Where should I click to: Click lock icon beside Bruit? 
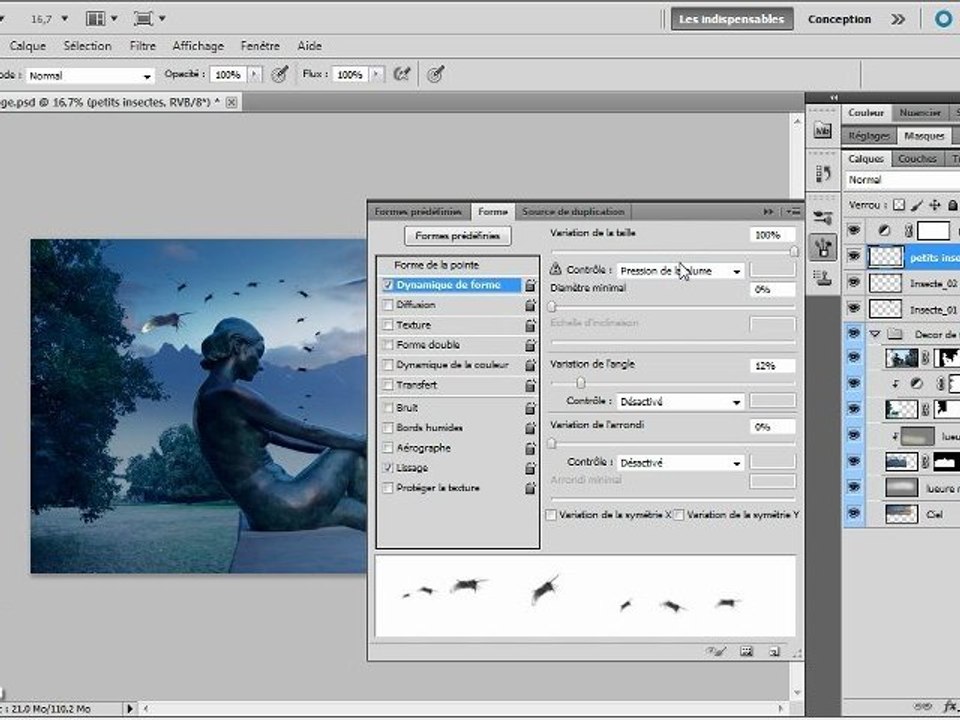(530, 408)
